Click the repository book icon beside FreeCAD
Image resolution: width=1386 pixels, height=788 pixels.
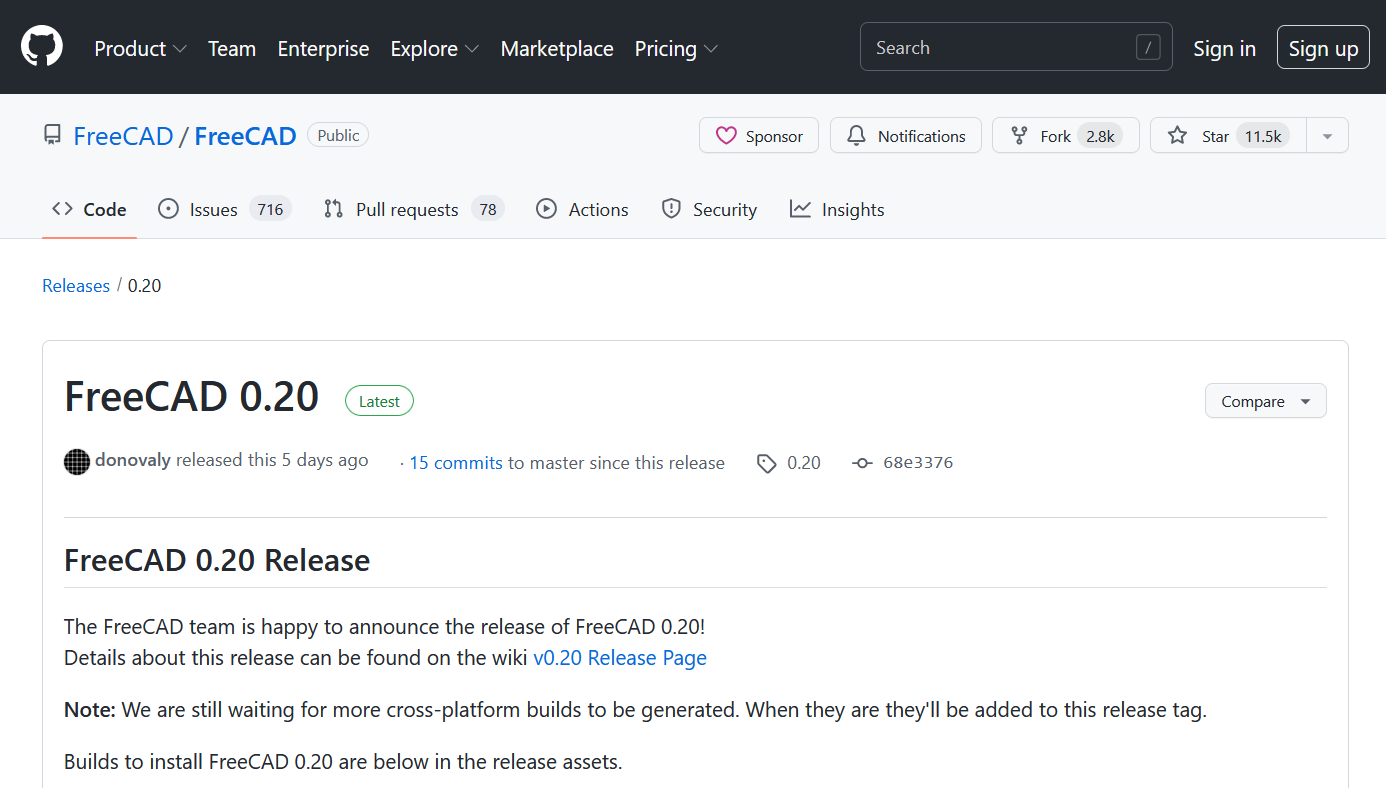(x=52, y=135)
